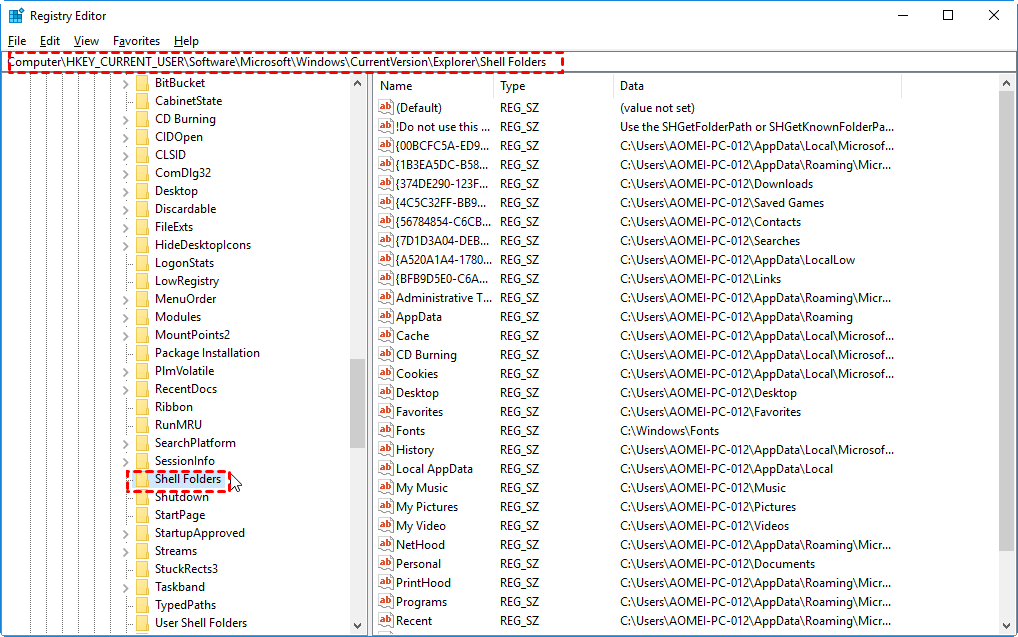This screenshot has width=1018, height=637.
Task: Click the ab string icon beside (Default)
Action: coord(386,107)
